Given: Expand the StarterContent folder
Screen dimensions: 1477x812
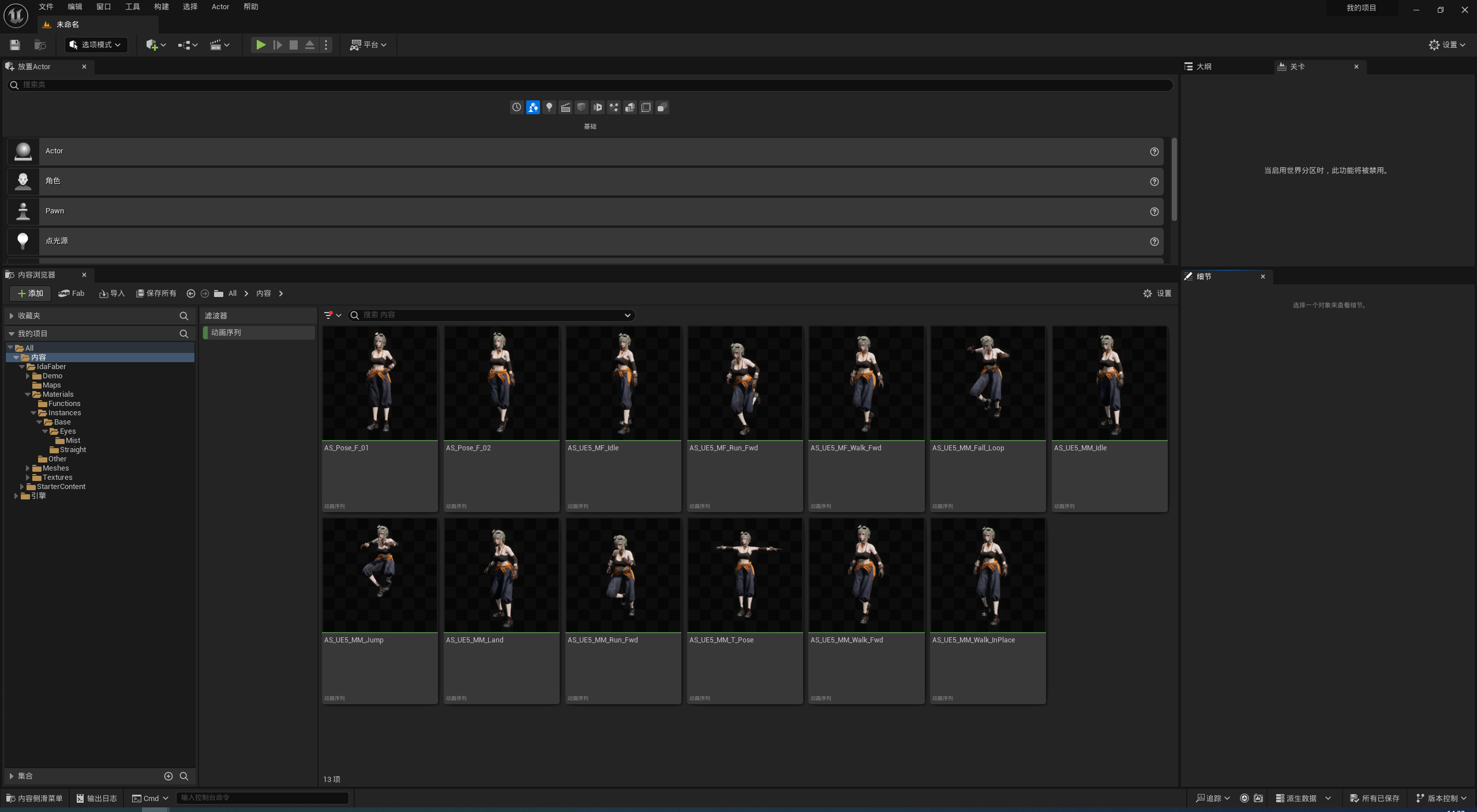Looking at the screenshot, I should pos(22,487).
